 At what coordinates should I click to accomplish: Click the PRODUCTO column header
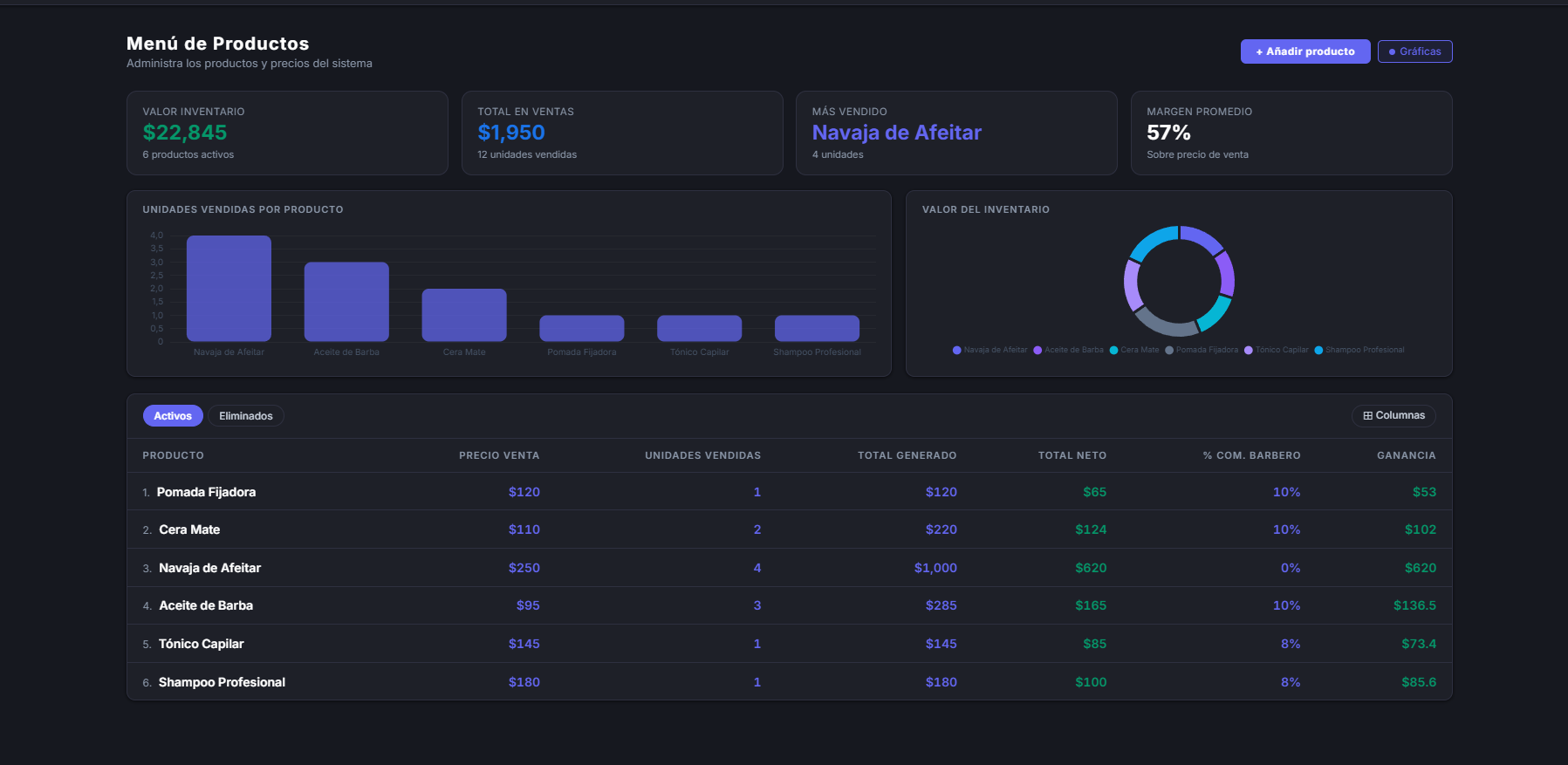click(x=174, y=455)
